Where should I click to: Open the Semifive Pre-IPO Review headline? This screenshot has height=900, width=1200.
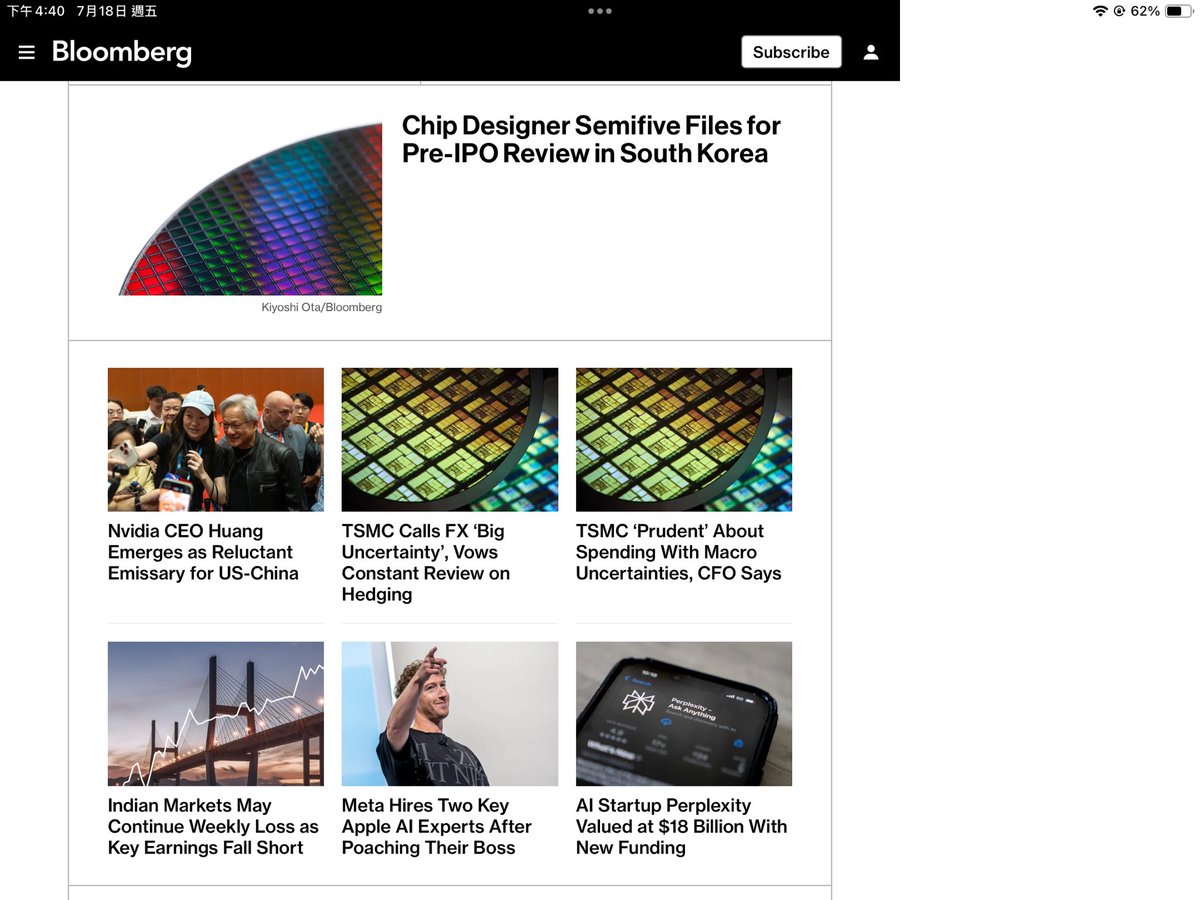click(591, 139)
